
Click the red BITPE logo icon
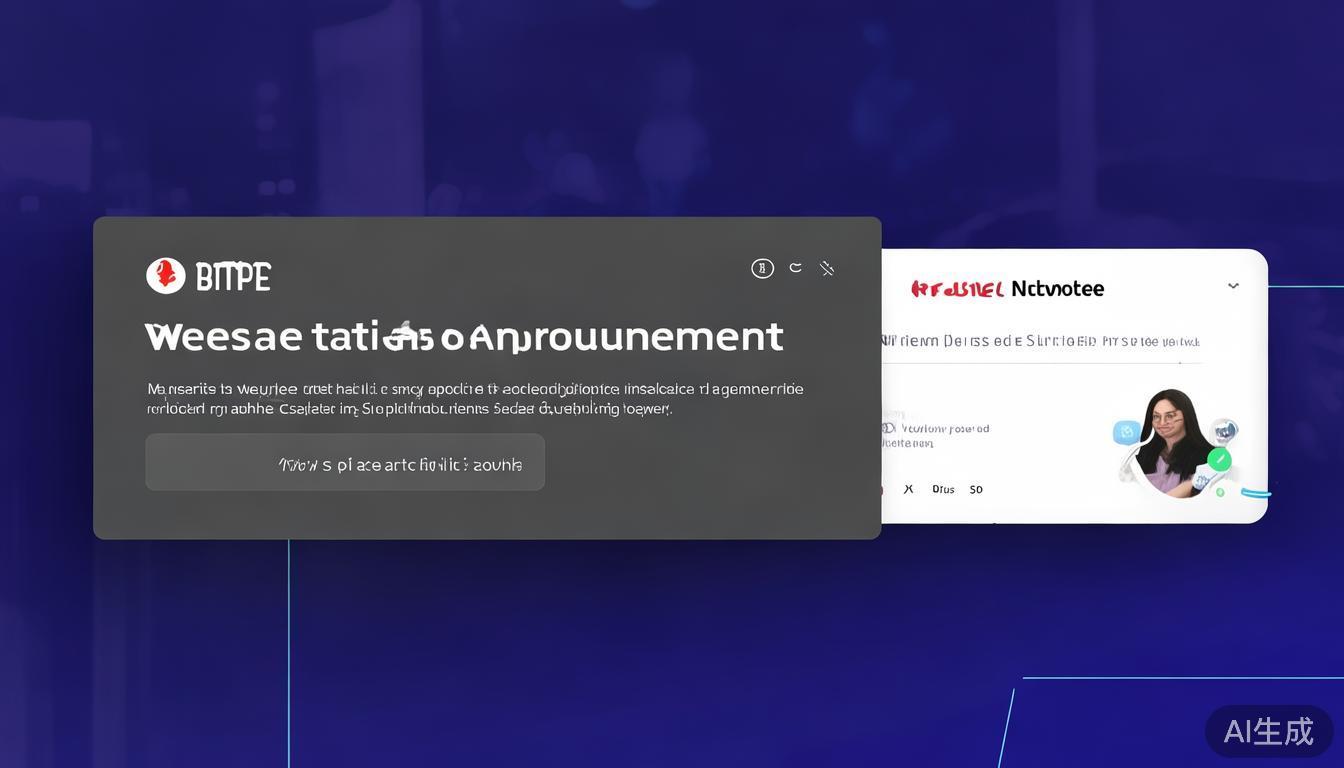coord(166,275)
